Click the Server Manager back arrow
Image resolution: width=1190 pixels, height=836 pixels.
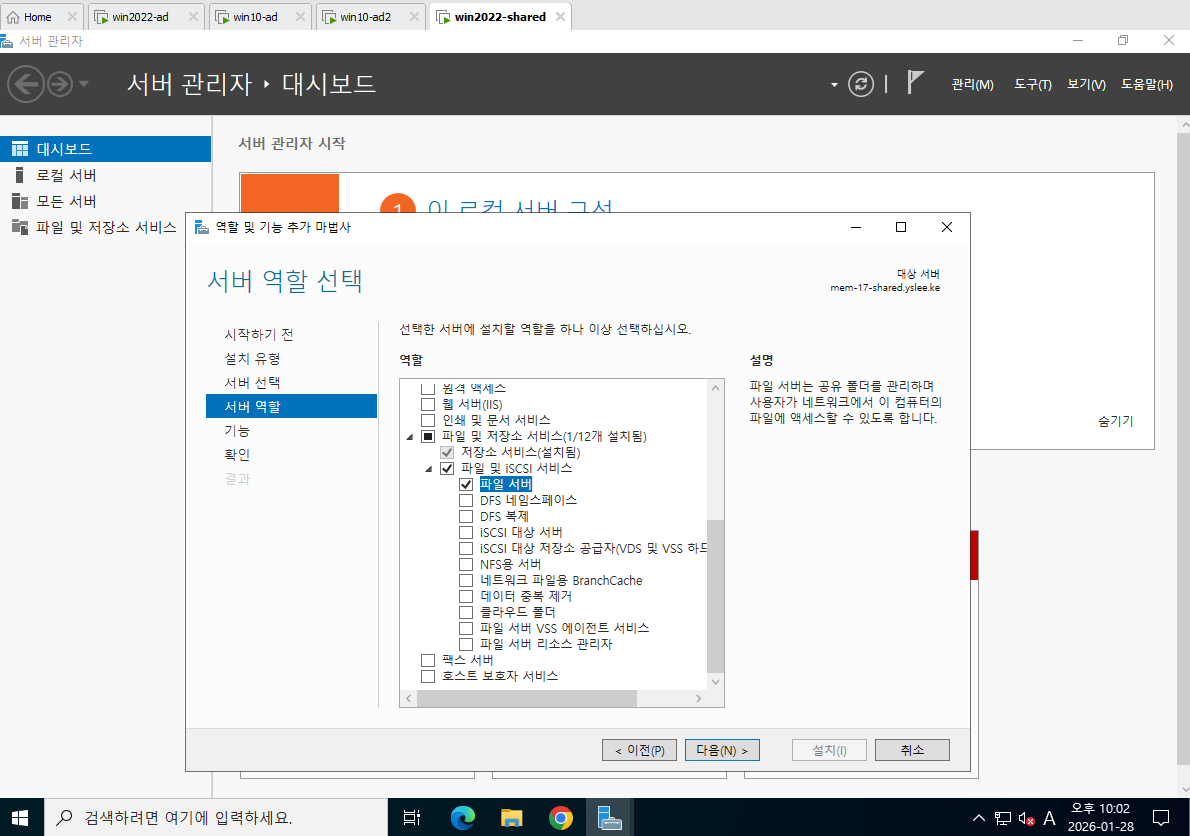pyautogui.click(x=27, y=83)
